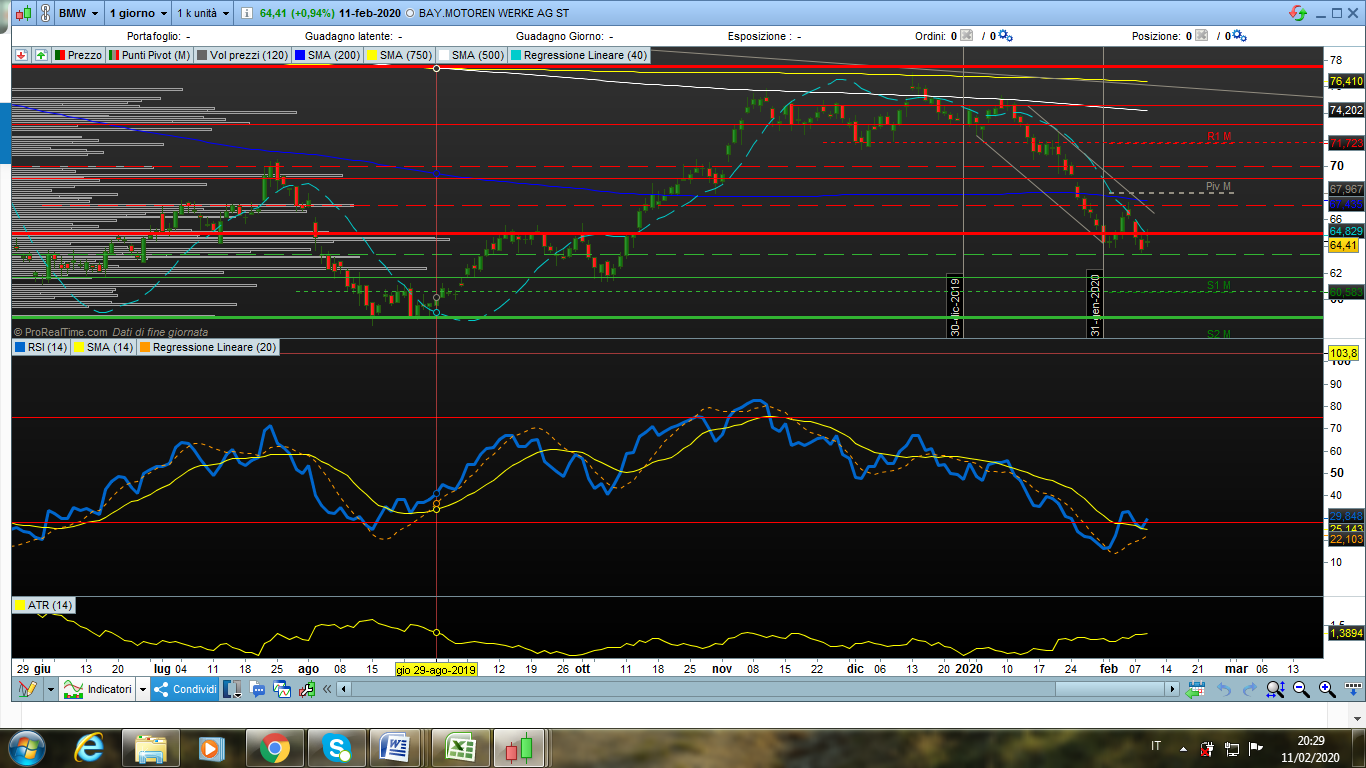1366x768 pixels.
Task: Open the BMW ticker dropdown
Action: pos(78,14)
